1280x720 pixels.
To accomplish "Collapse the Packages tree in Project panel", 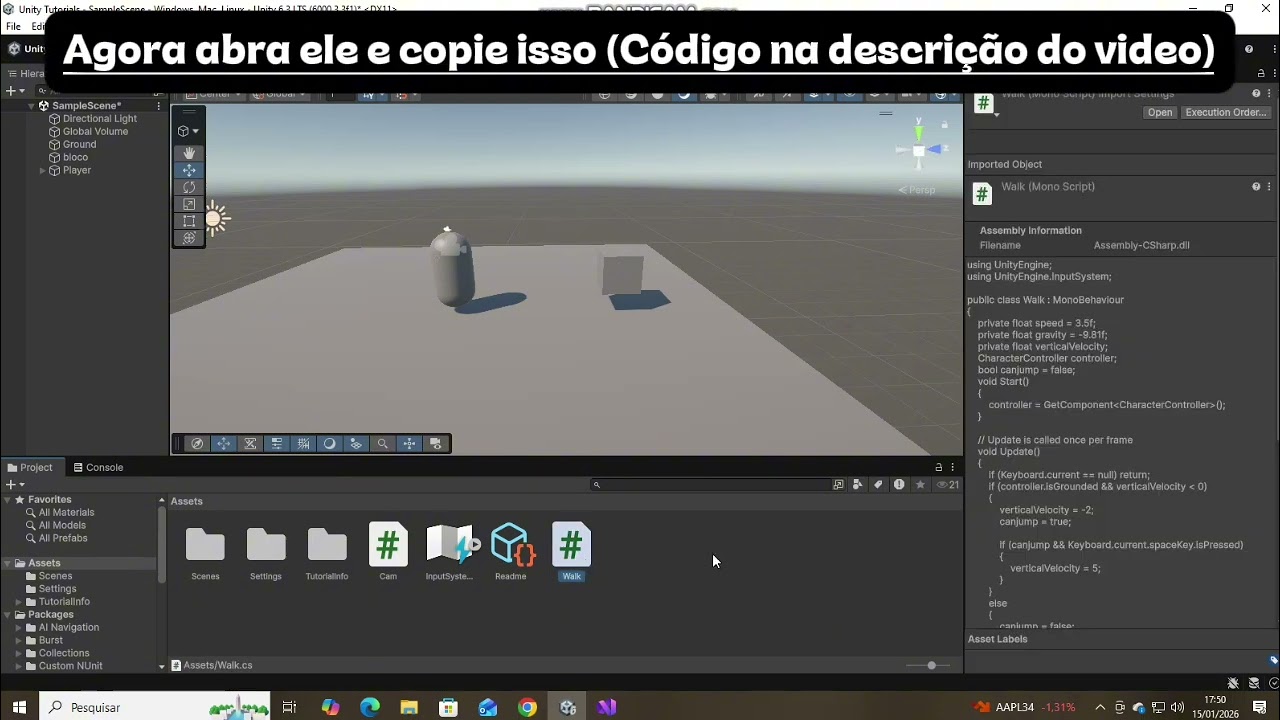I will pyautogui.click(x=7, y=615).
